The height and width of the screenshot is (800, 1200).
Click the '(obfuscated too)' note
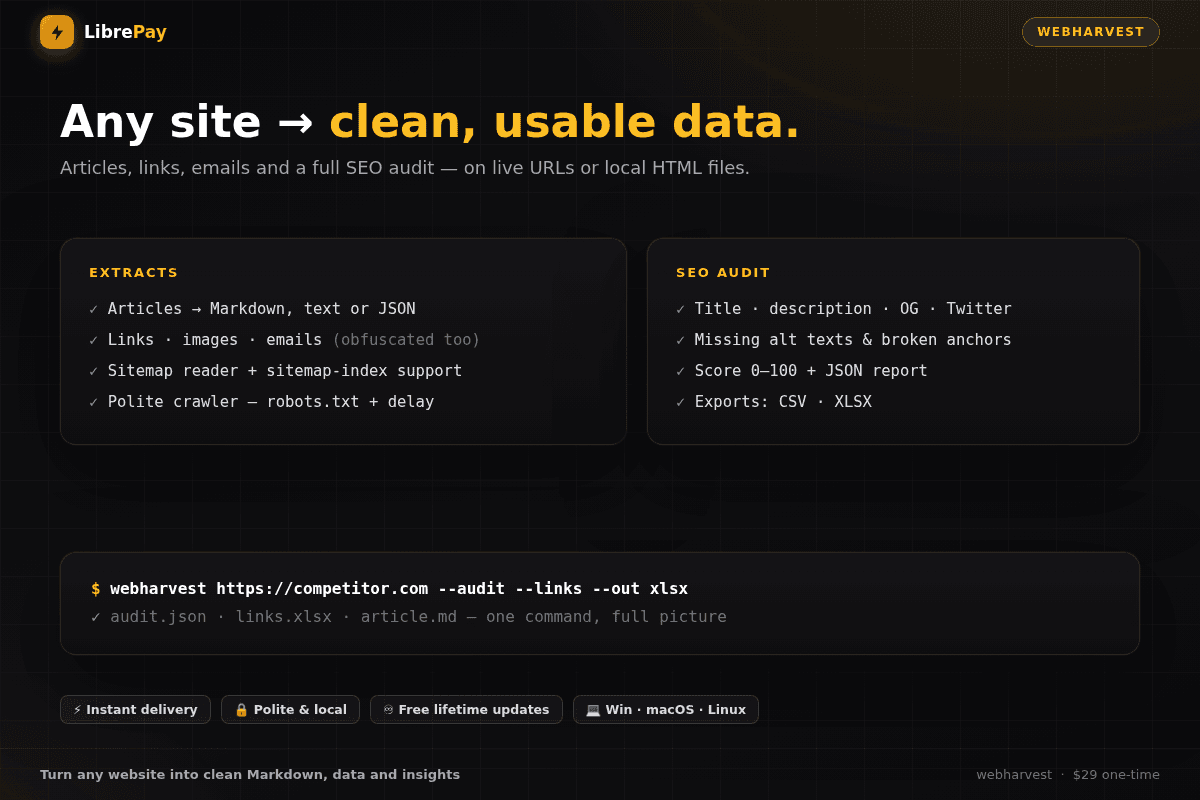[x=406, y=340]
